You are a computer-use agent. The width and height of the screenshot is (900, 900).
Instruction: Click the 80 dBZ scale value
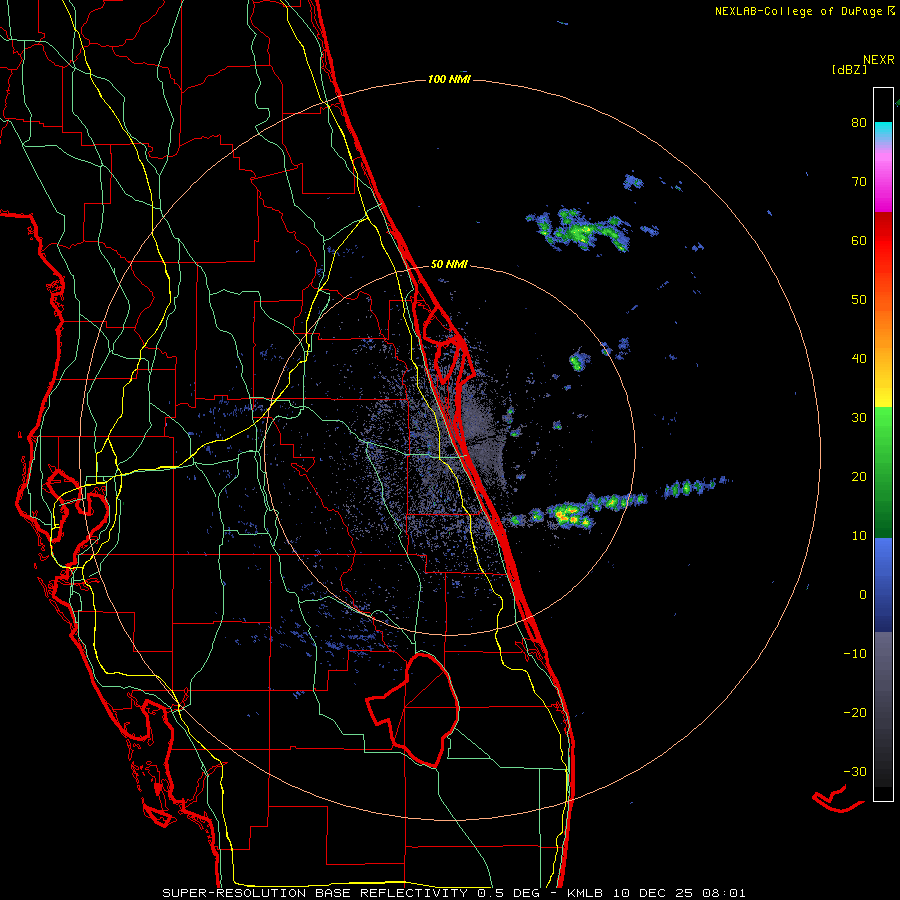[859, 123]
